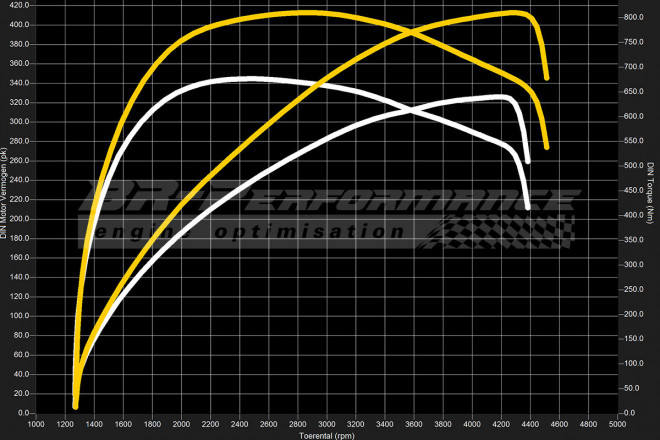Click the "Toerental (rpm)" x-axis title

328,434
